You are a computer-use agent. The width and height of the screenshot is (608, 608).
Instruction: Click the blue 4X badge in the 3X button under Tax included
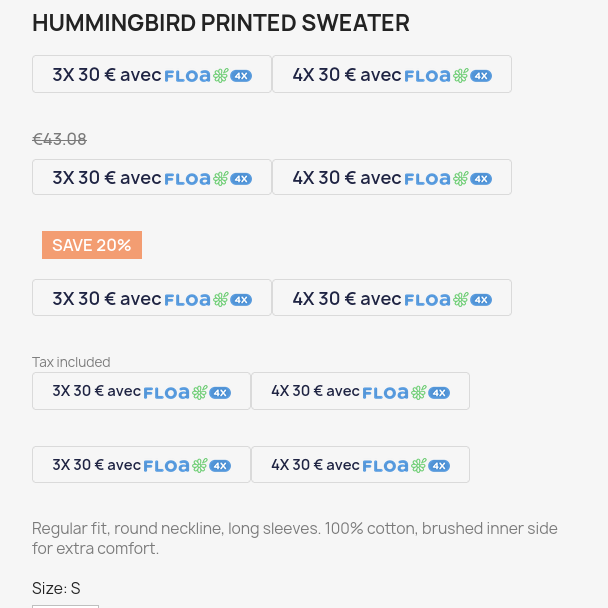[x=220, y=393]
